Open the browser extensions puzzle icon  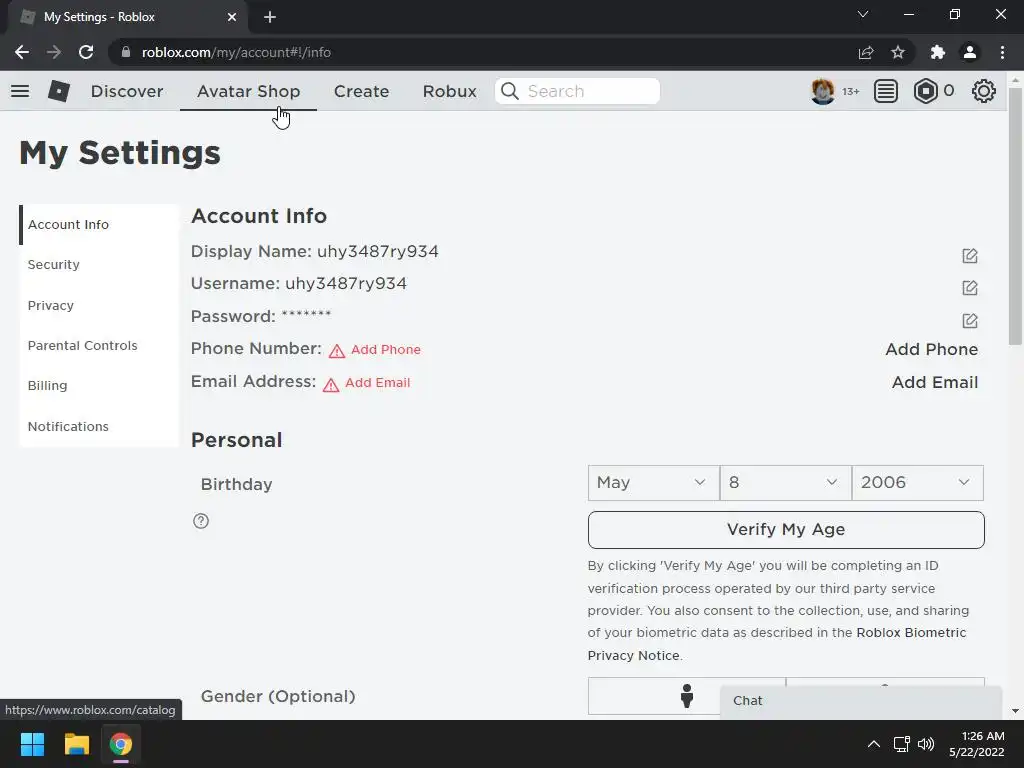tap(938, 52)
